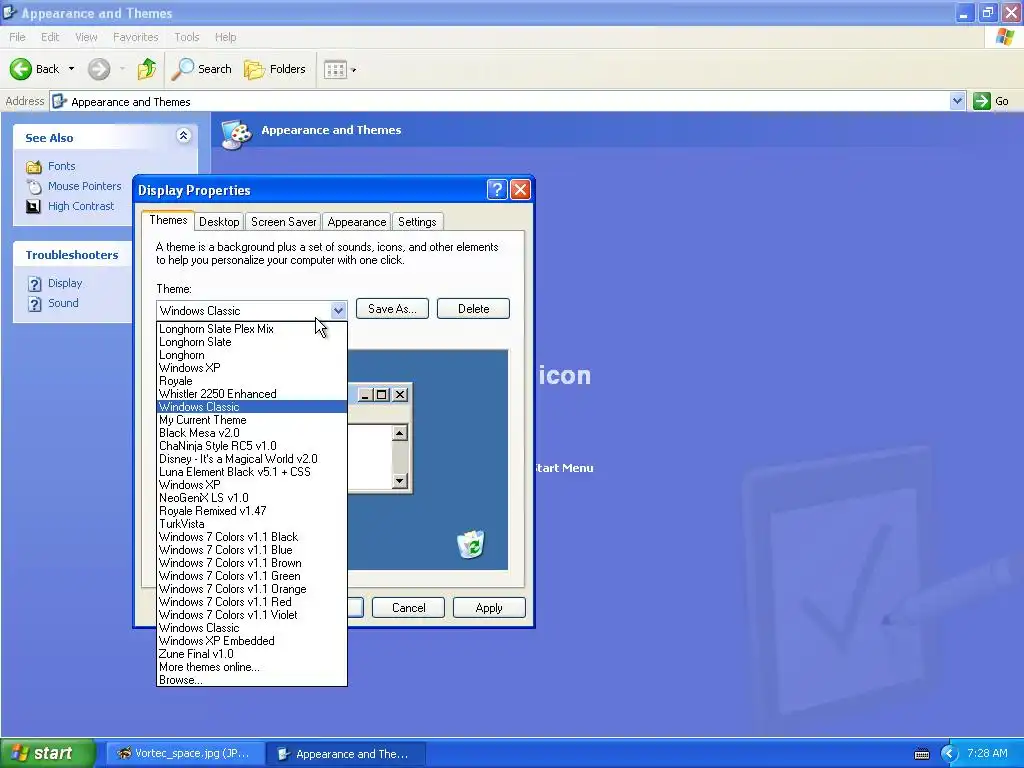Image resolution: width=1024 pixels, height=768 pixels.
Task: Select the Royale theme entry
Action: [x=251, y=381]
